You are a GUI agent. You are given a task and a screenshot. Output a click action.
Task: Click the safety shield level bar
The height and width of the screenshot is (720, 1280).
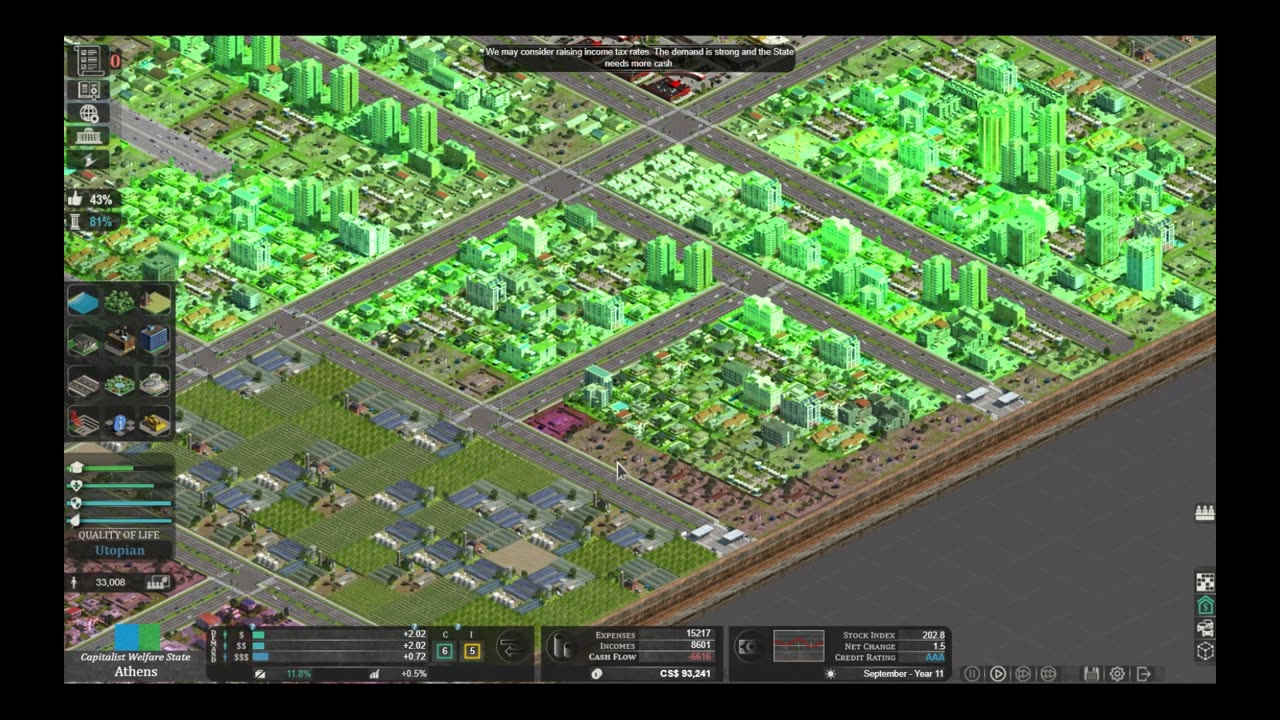(120, 503)
